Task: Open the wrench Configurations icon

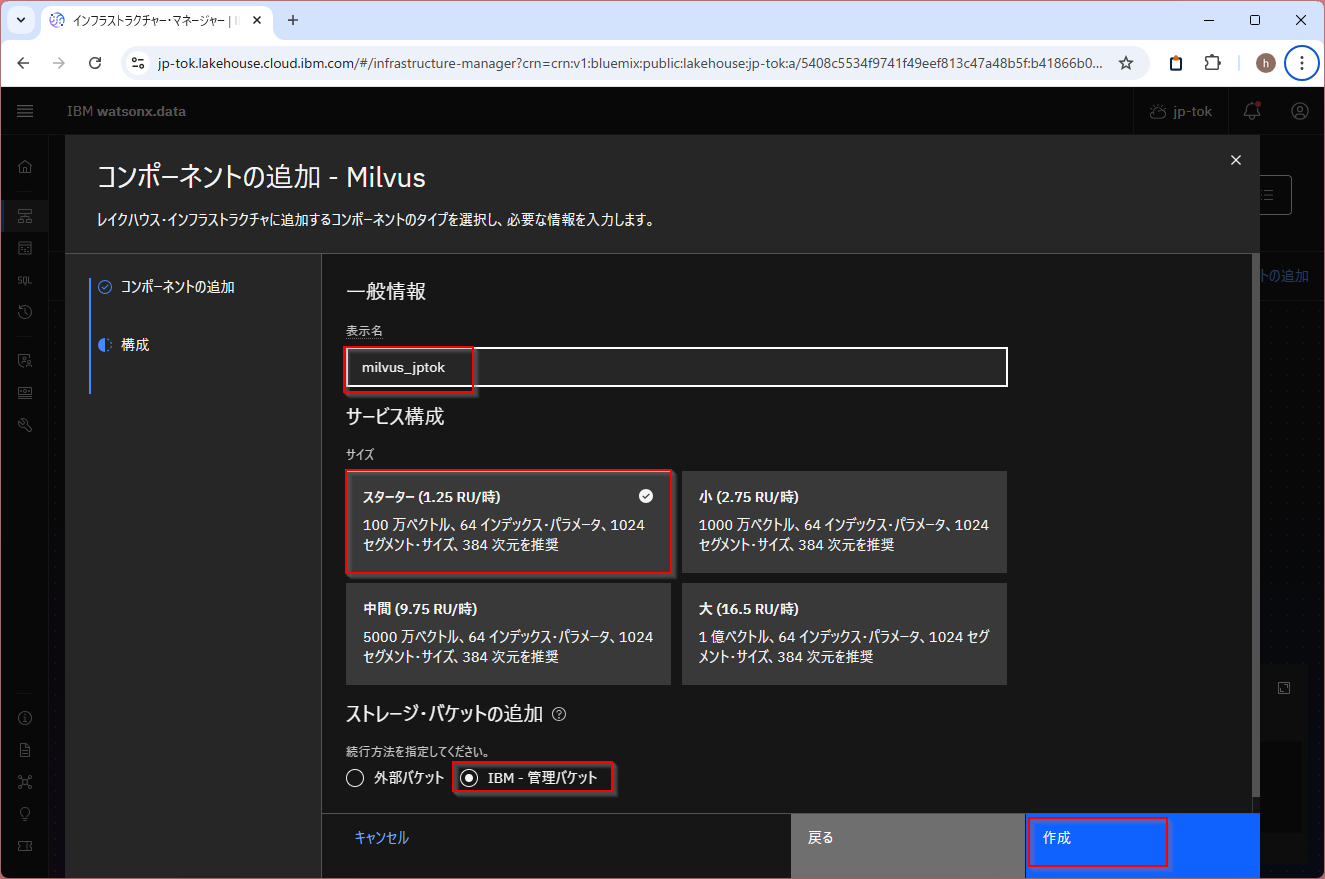Action: pyautogui.click(x=25, y=424)
